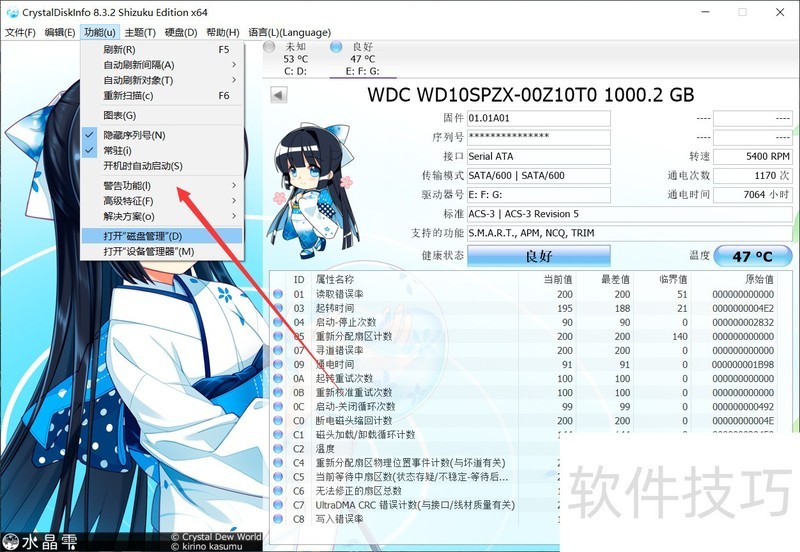Toggle the 常驻(i) checked option
Viewport: 800px width, 552px height.
click(x=162, y=150)
